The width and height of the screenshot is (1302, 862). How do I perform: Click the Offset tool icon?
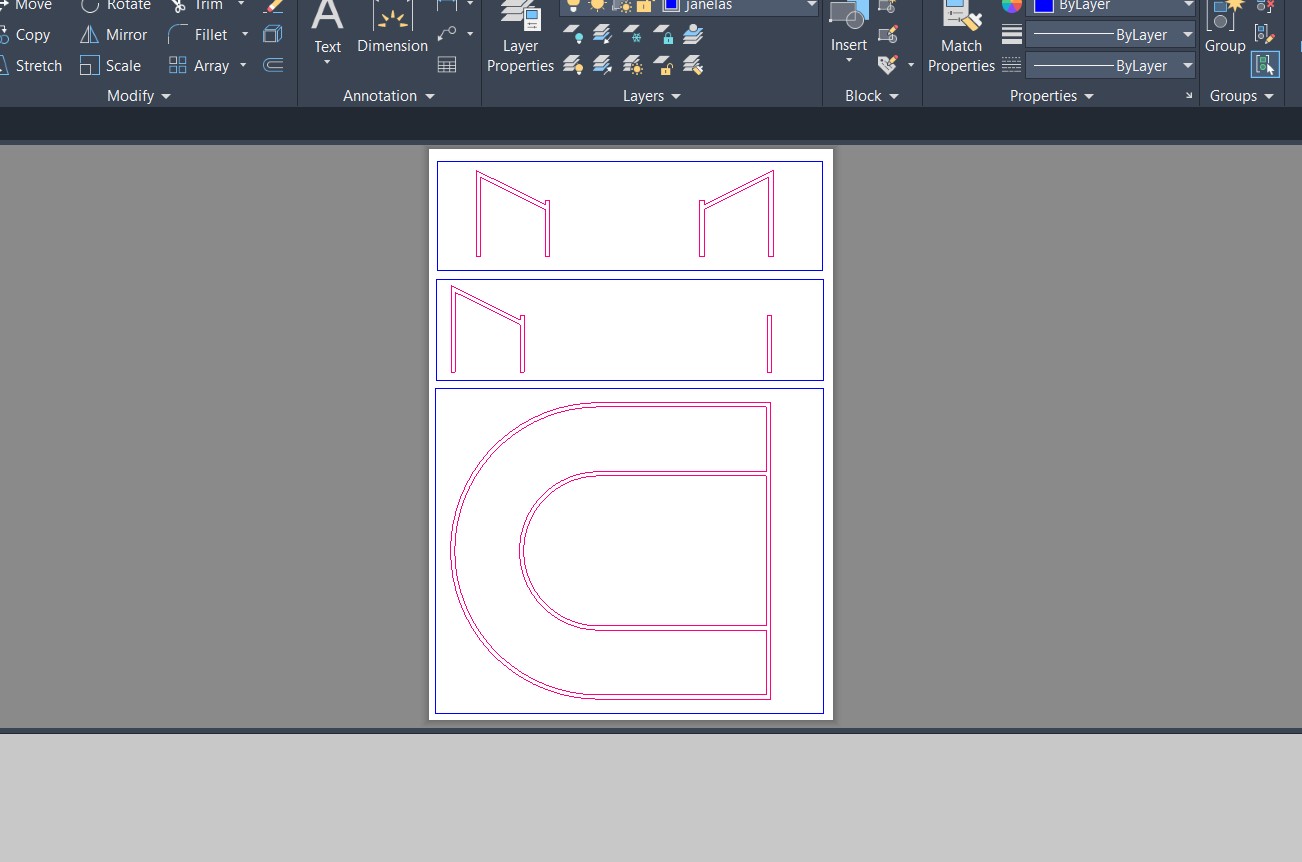[272, 66]
